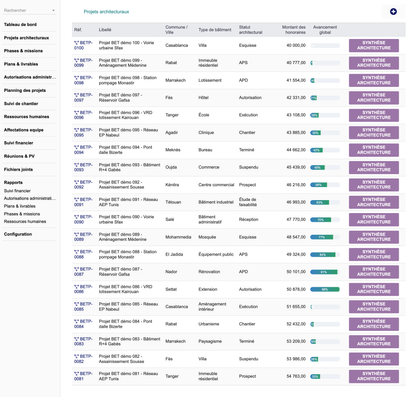Open Ressources humaines report link
Screen dimensions: 416x397
tap(25, 221)
